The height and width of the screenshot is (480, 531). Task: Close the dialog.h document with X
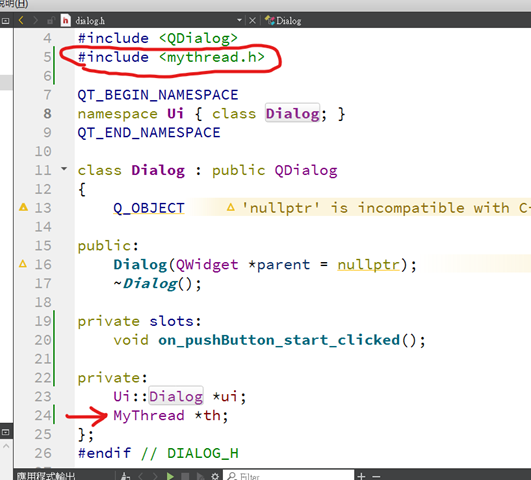[x=252, y=21]
